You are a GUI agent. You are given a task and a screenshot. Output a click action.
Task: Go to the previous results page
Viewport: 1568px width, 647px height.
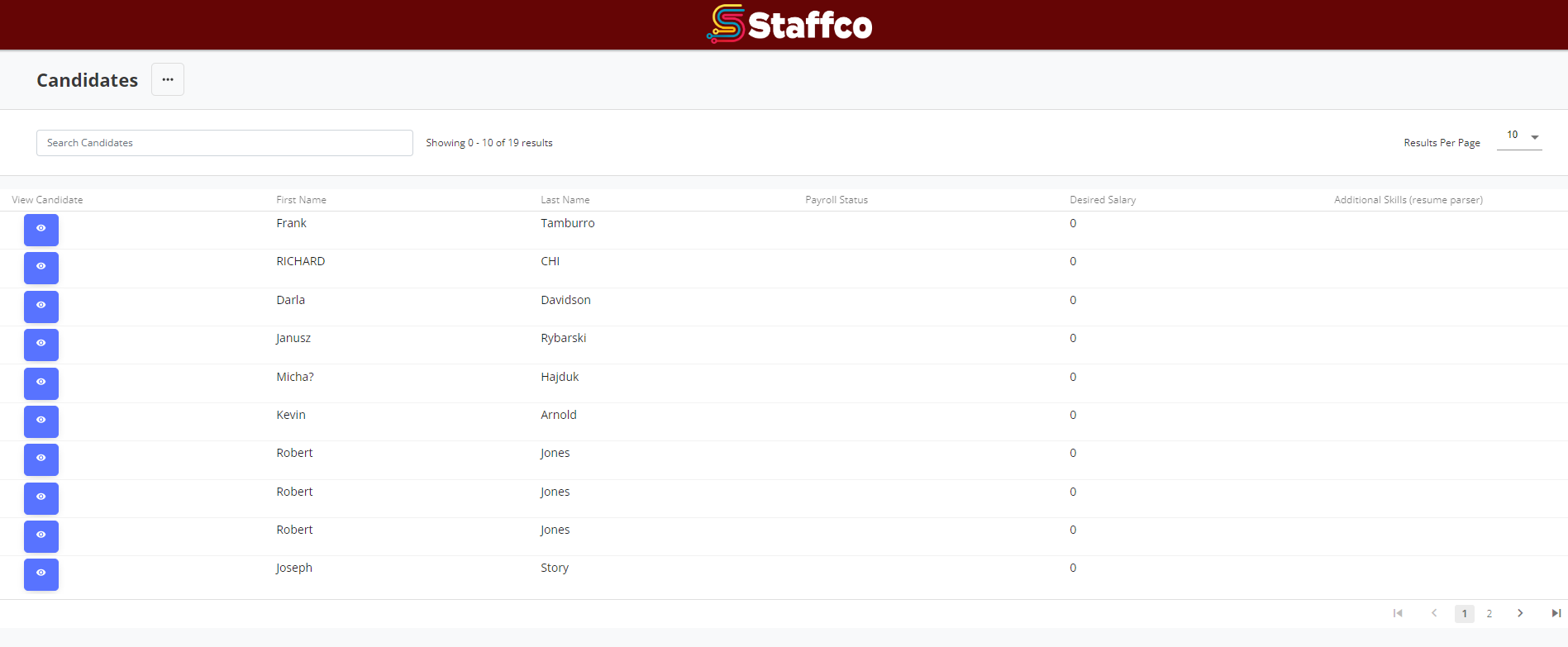1434,613
